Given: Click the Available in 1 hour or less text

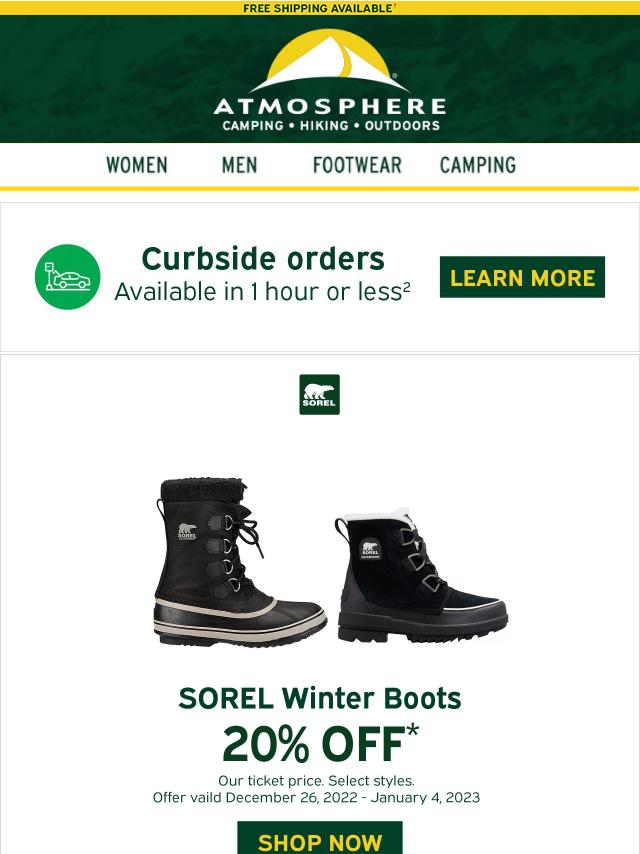Looking at the screenshot, I should coord(262,292).
